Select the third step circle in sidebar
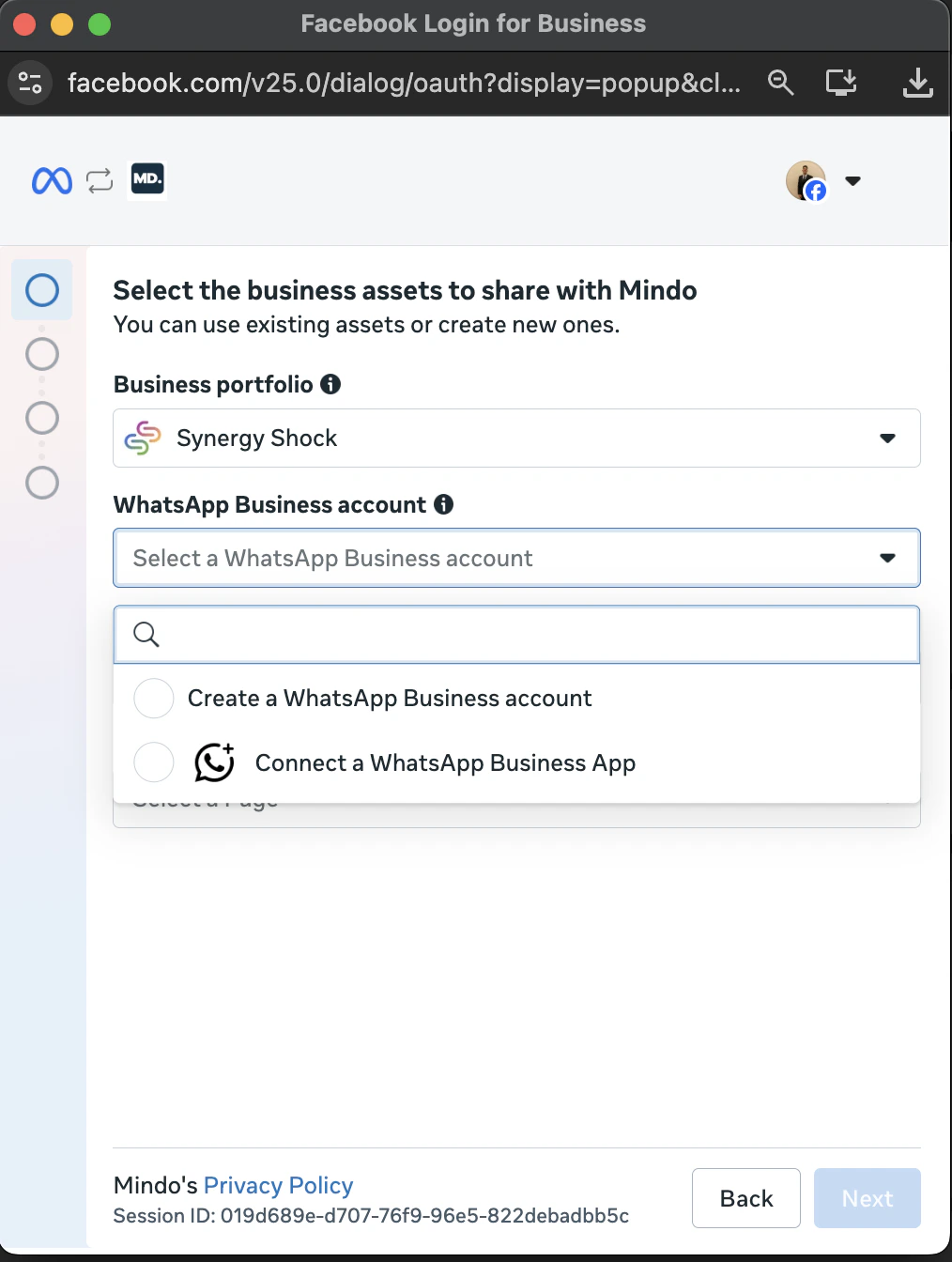The image size is (952, 1262). (x=42, y=418)
